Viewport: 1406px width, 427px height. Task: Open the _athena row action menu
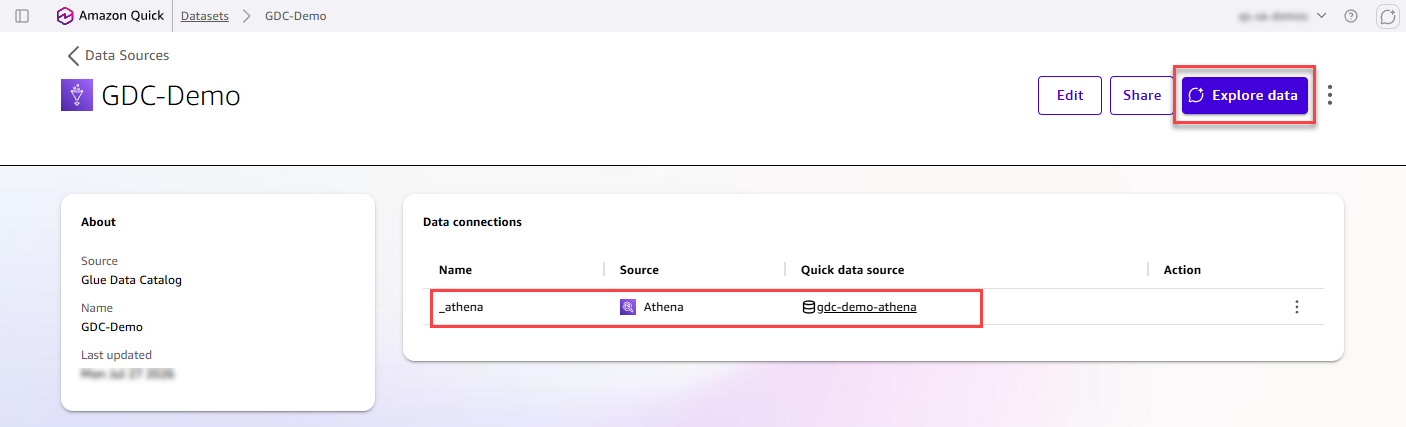coord(1297,307)
